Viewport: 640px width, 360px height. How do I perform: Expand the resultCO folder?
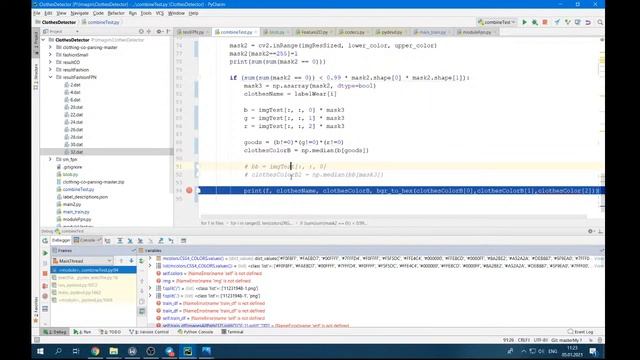[x=51, y=62]
